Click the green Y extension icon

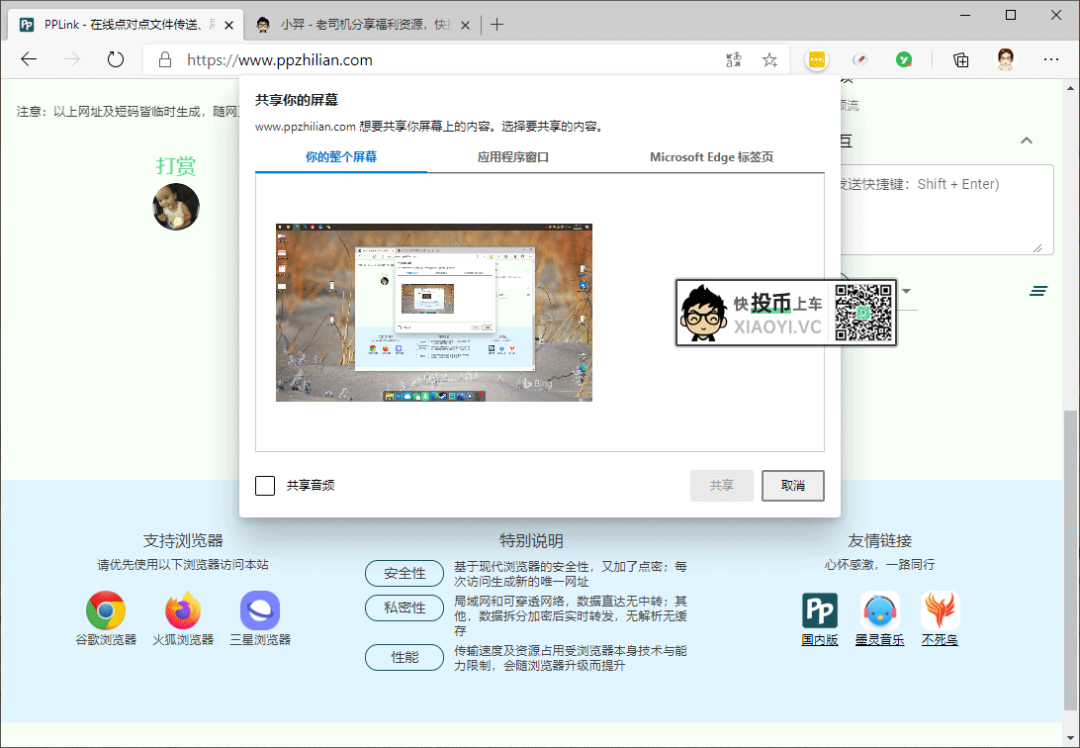(903, 59)
